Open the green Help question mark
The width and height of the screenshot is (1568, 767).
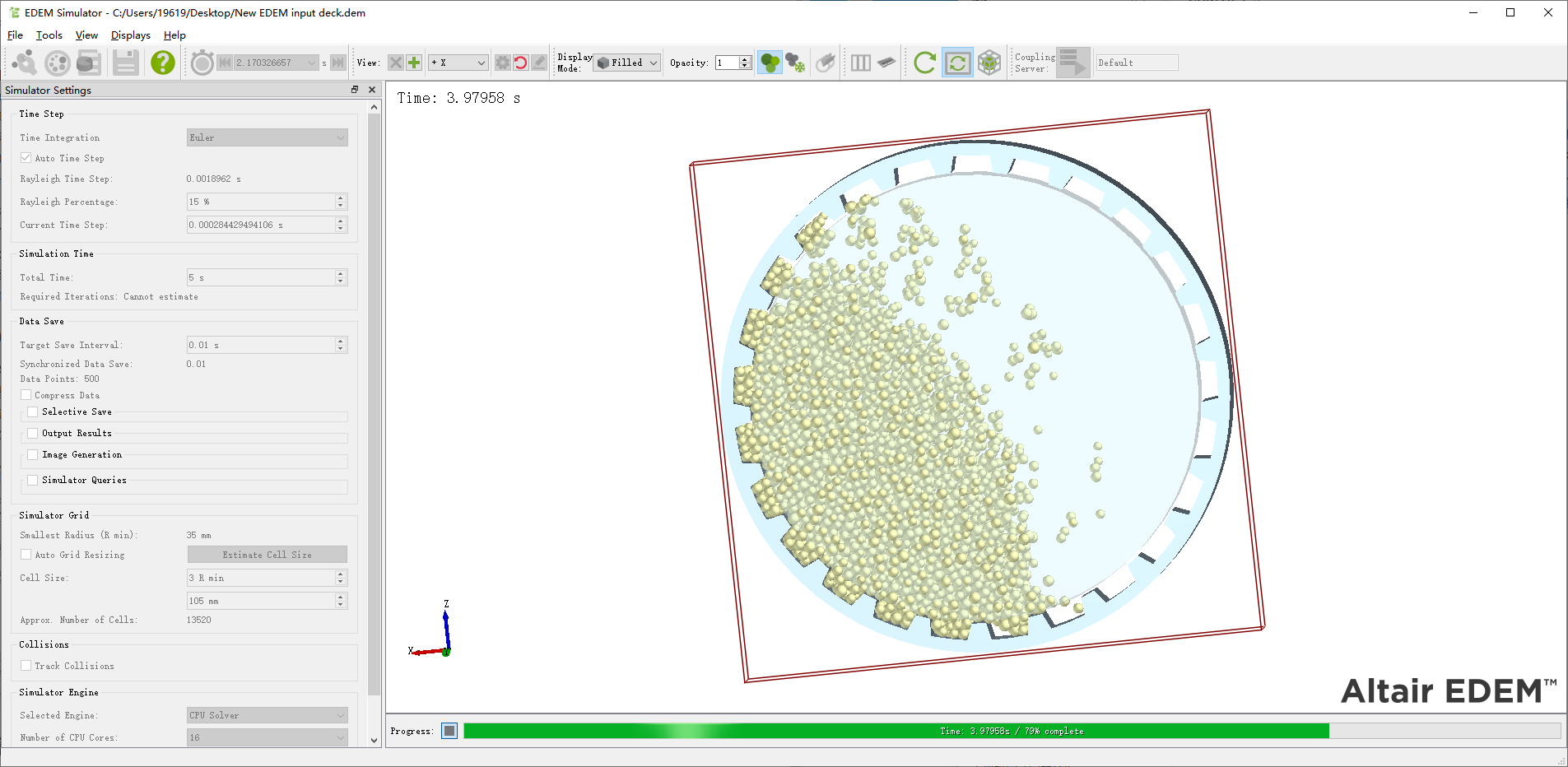coord(163,63)
